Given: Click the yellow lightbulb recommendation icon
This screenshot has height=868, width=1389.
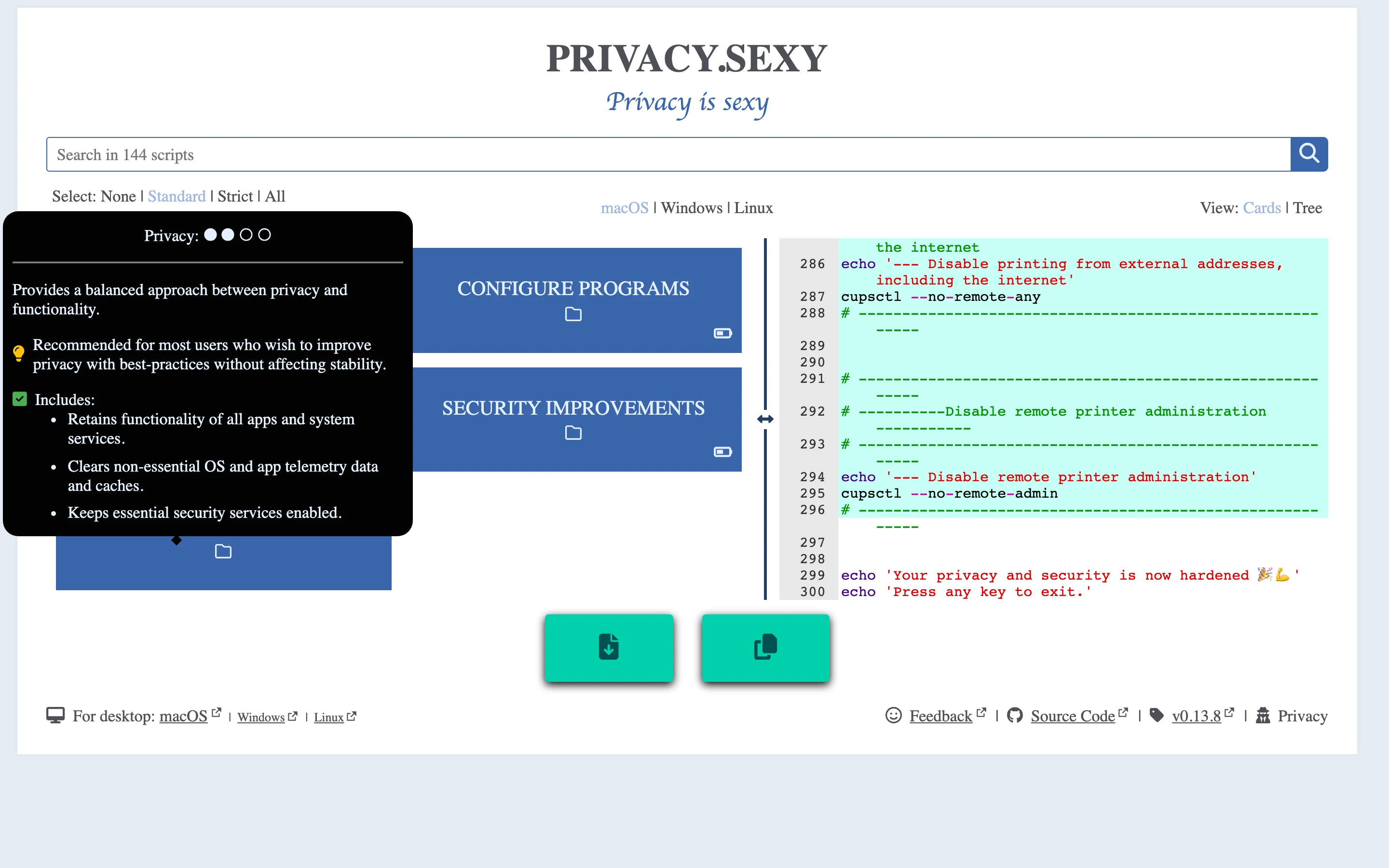Looking at the screenshot, I should tap(18, 353).
